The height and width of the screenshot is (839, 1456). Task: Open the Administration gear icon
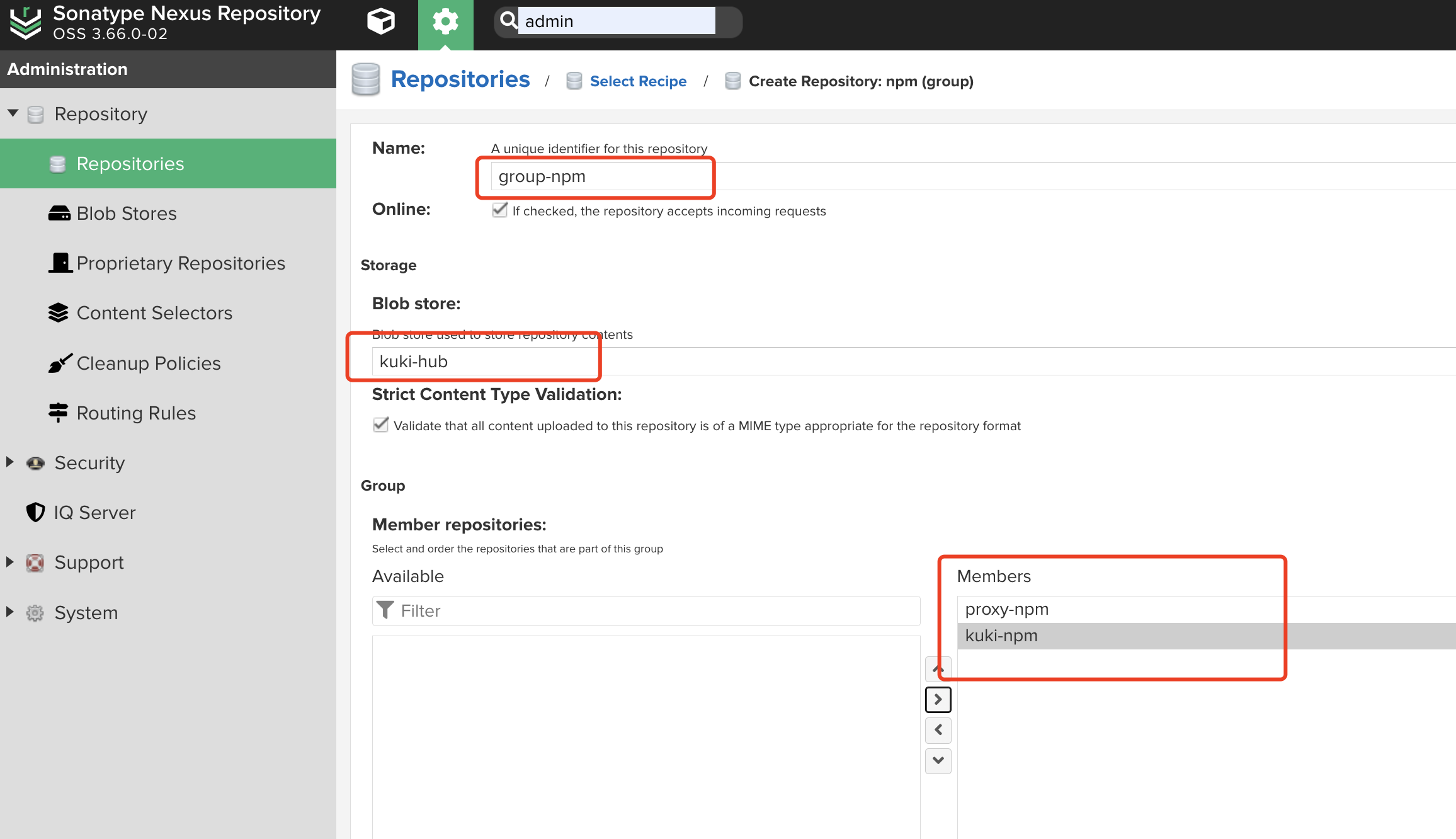[445, 22]
